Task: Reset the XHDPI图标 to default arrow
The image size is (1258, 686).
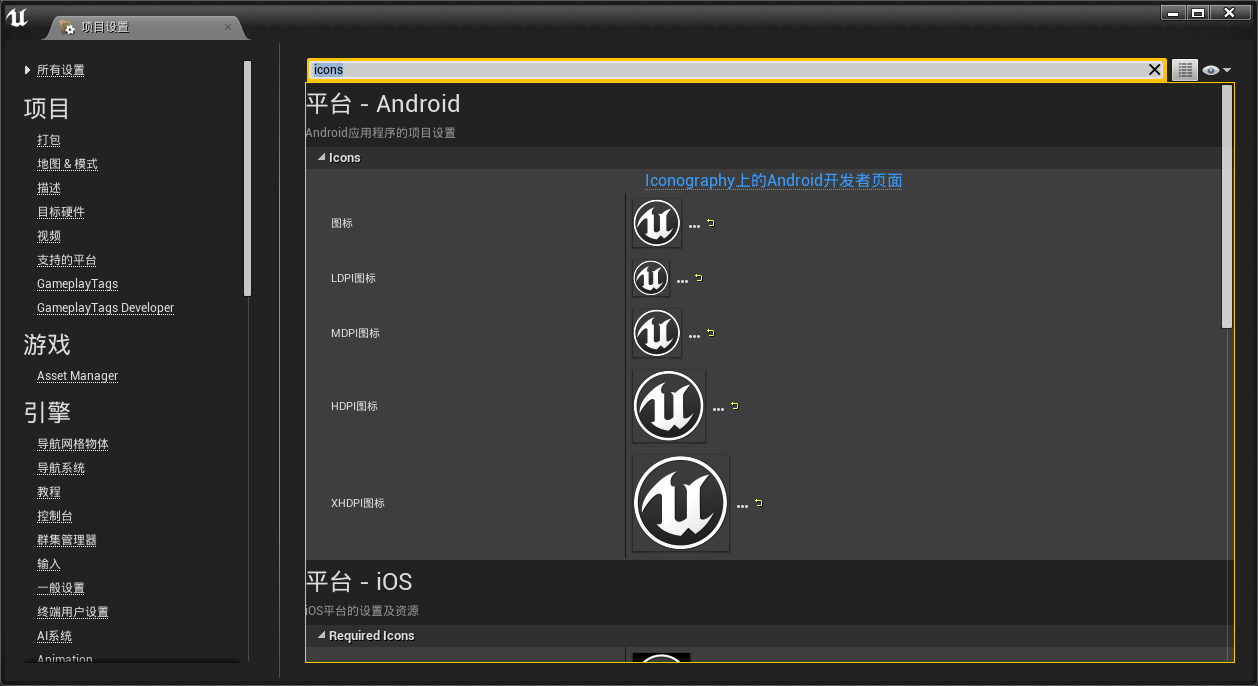Action: [759, 503]
